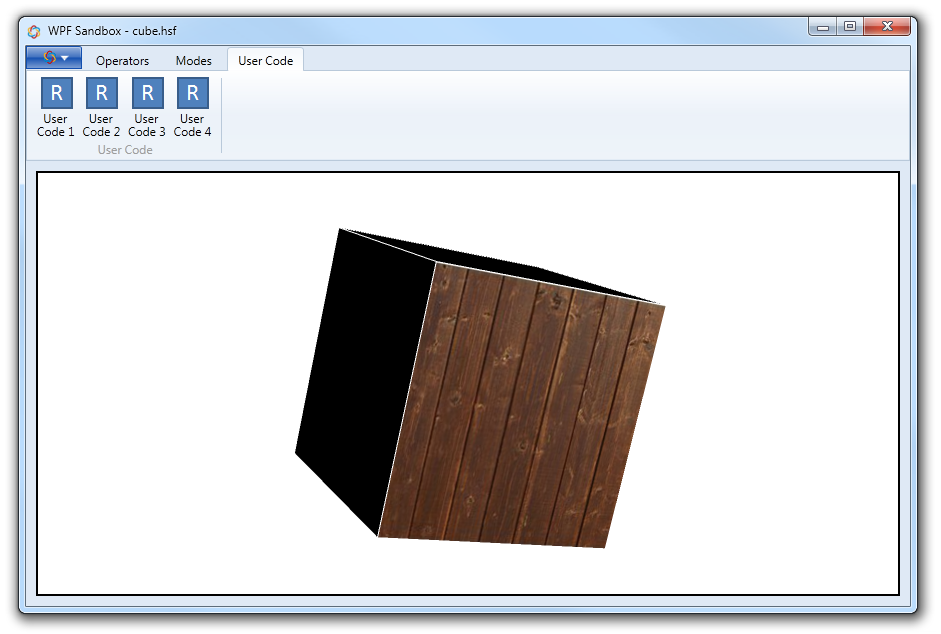Run the User Code 1 button
This screenshot has height=634, width=941.
point(56,95)
